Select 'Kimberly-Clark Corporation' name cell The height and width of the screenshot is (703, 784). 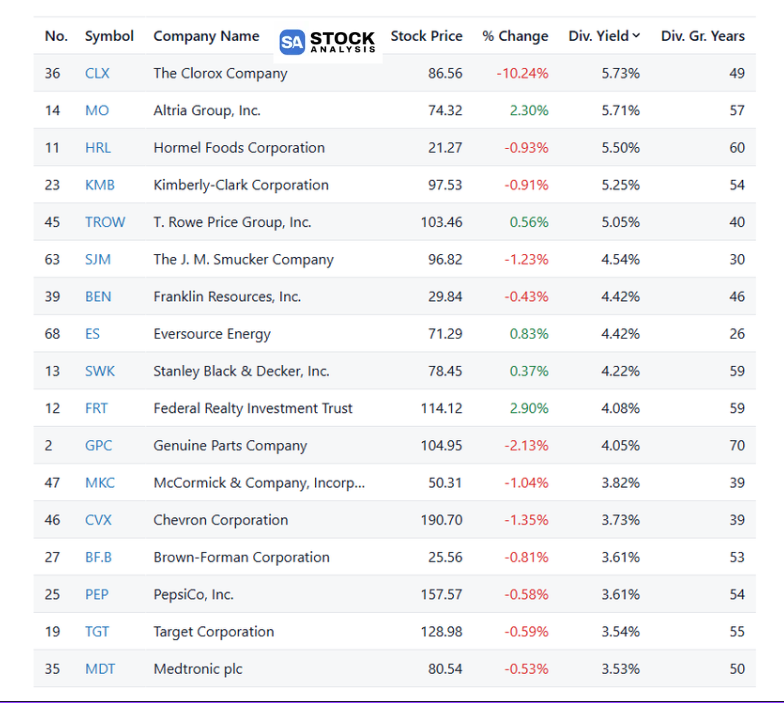click(241, 185)
